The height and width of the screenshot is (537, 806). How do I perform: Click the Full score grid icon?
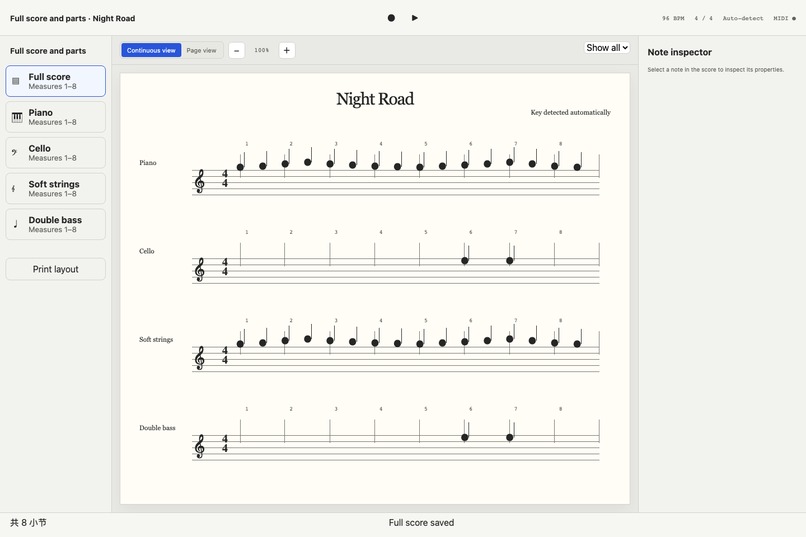click(x=15, y=81)
